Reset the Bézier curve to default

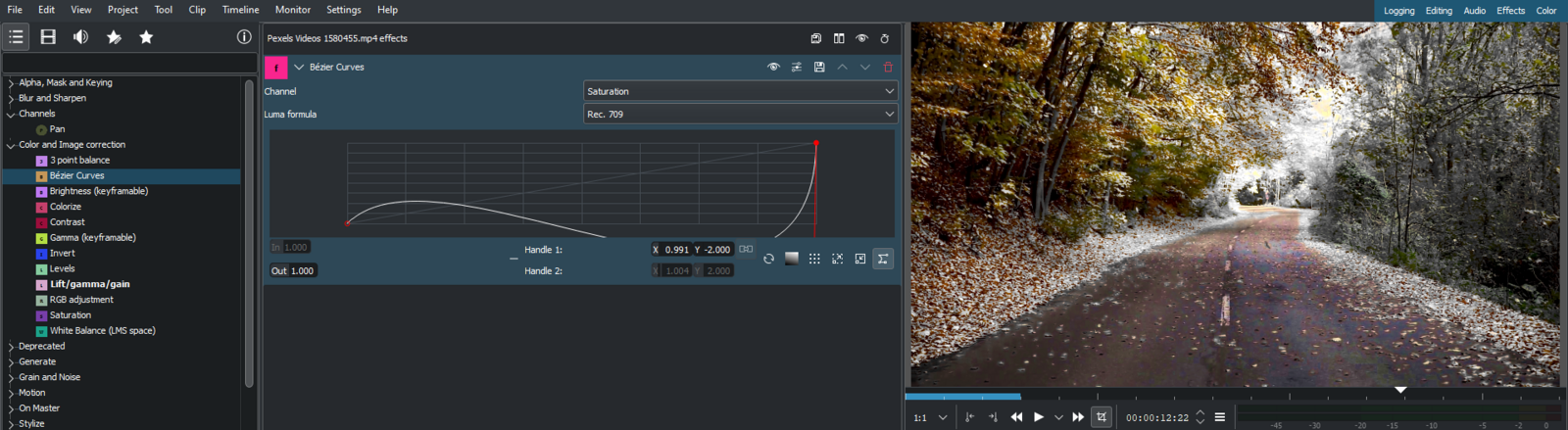pos(768,259)
